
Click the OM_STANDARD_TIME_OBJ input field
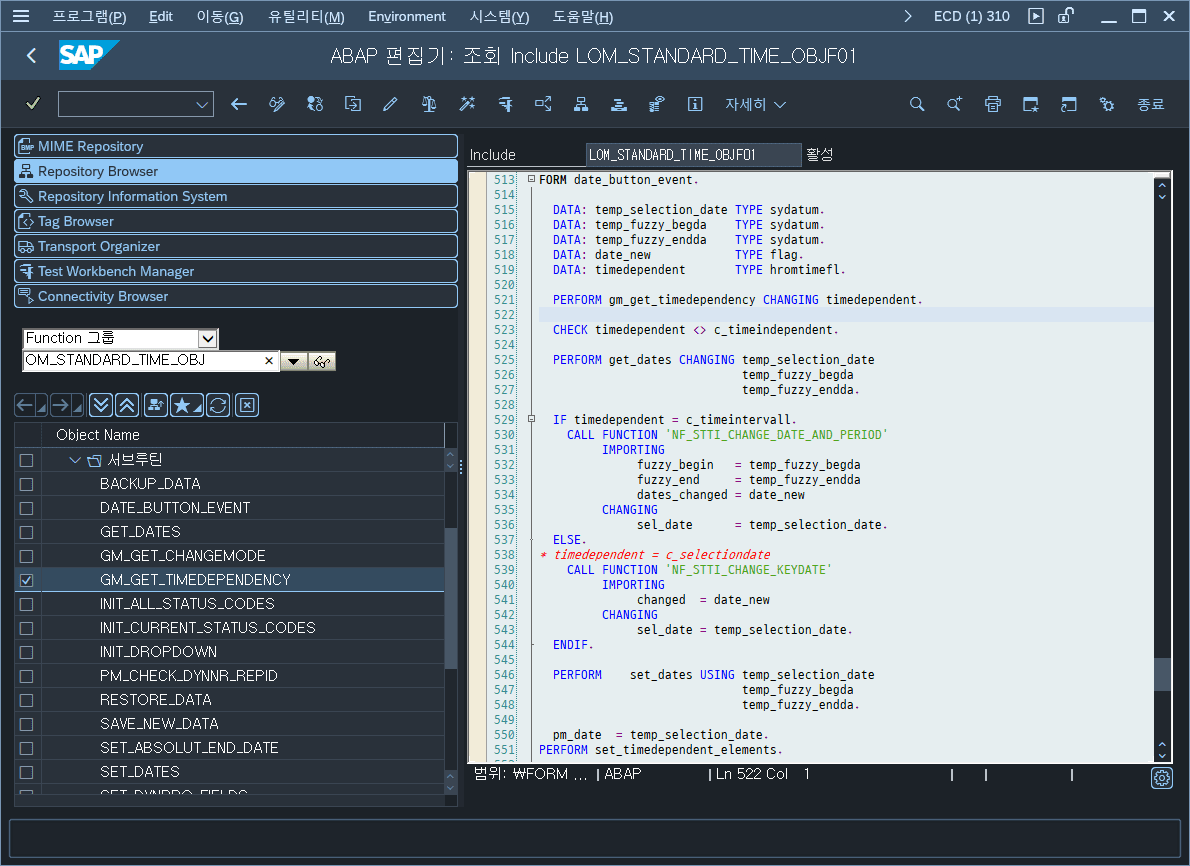click(143, 361)
